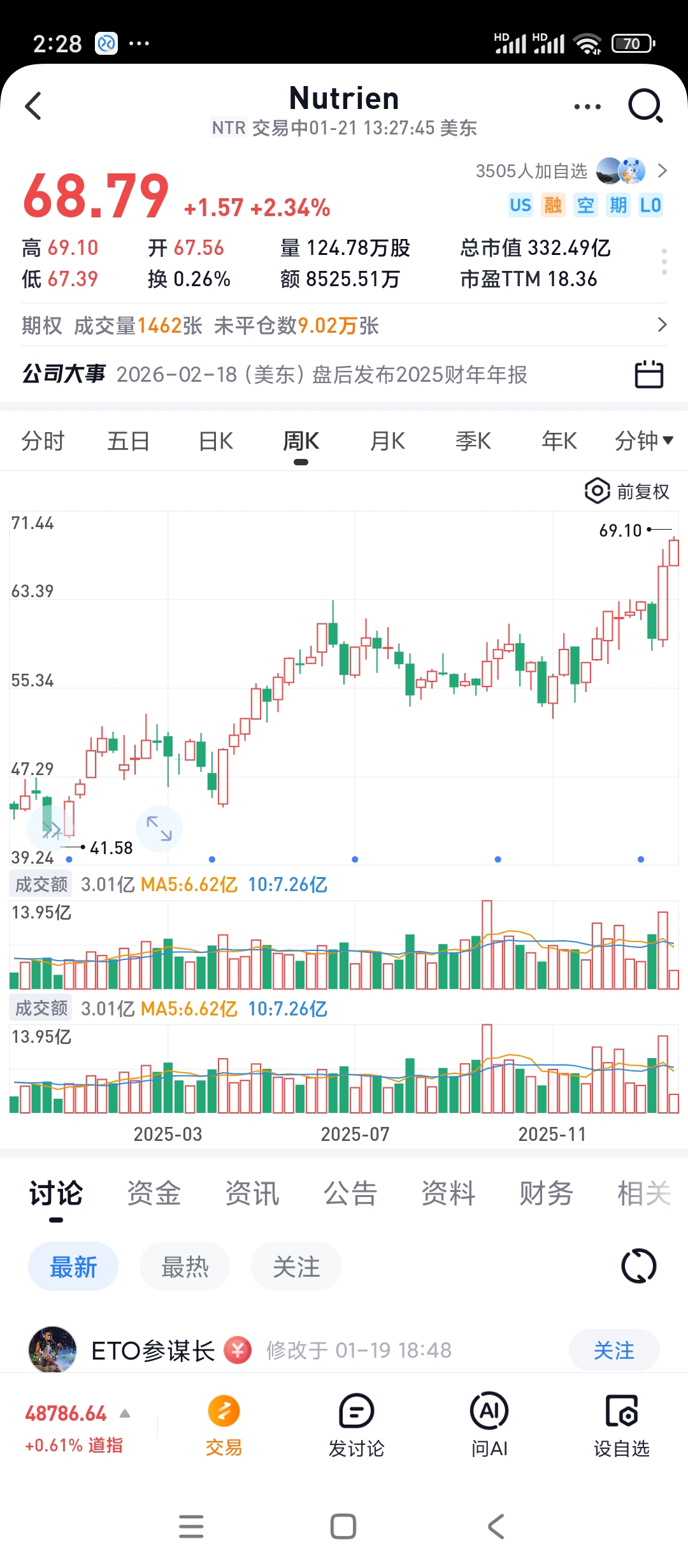The width and height of the screenshot is (688, 1568).
Task: Expand 3505人加自选 chevron arrow
Action: pyautogui.click(x=663, y=171)
